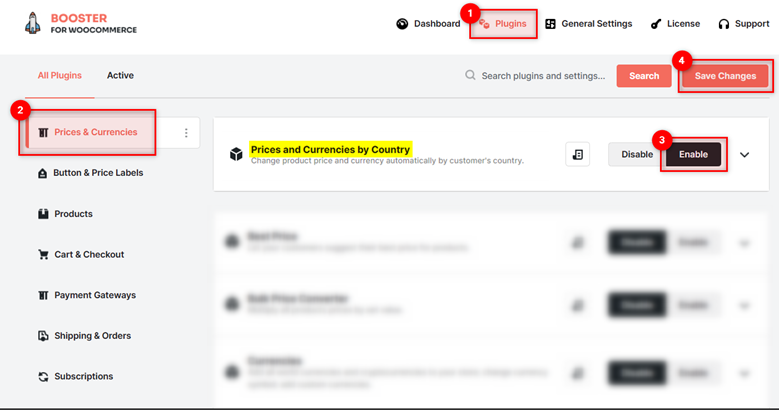The image size is (779, 410).
Task: Click the Payment Gateways icon
Action: tap(43, 295)
